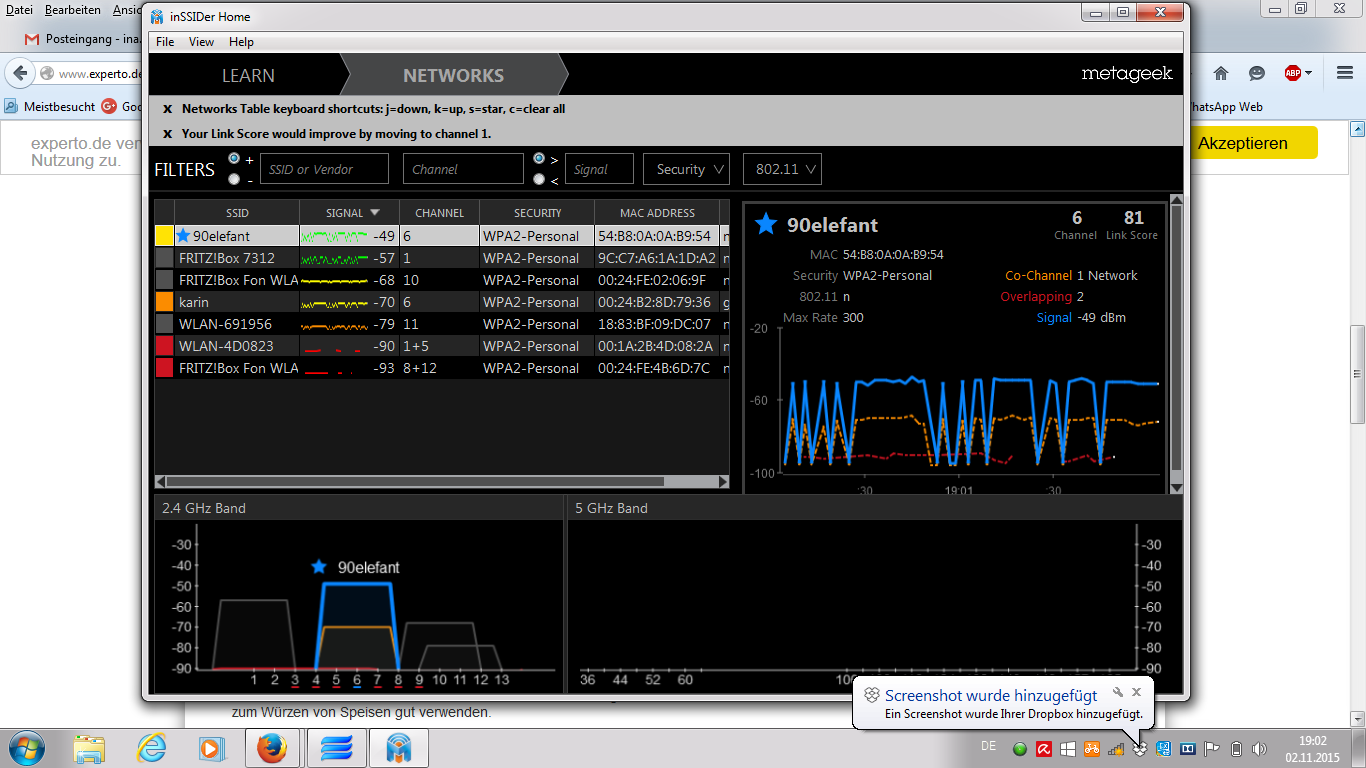The image size is (1366, 768).
Task: Open the Windows Start button
Action: tap(25, 748)
